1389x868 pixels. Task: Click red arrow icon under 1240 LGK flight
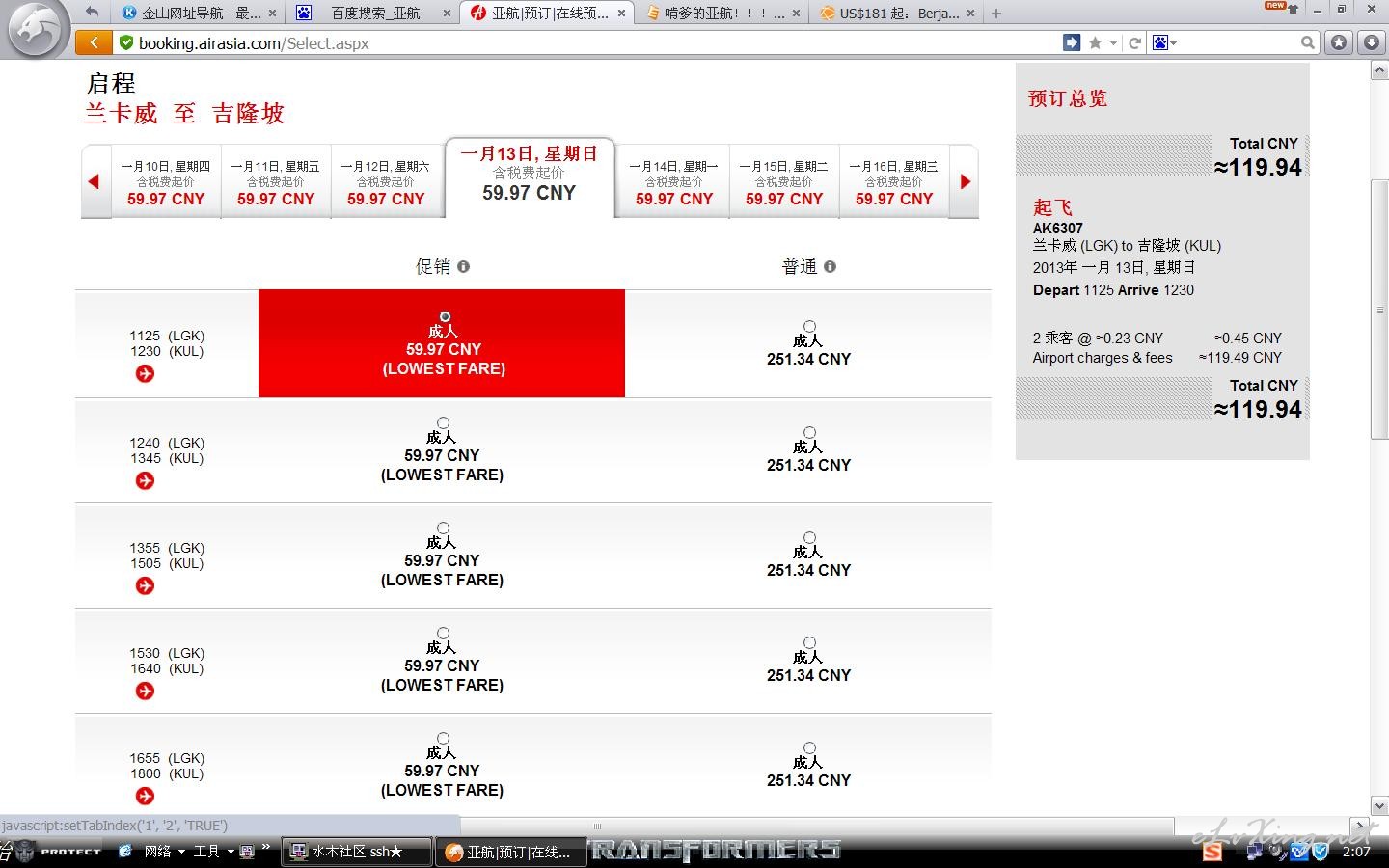tap(145, 480)
